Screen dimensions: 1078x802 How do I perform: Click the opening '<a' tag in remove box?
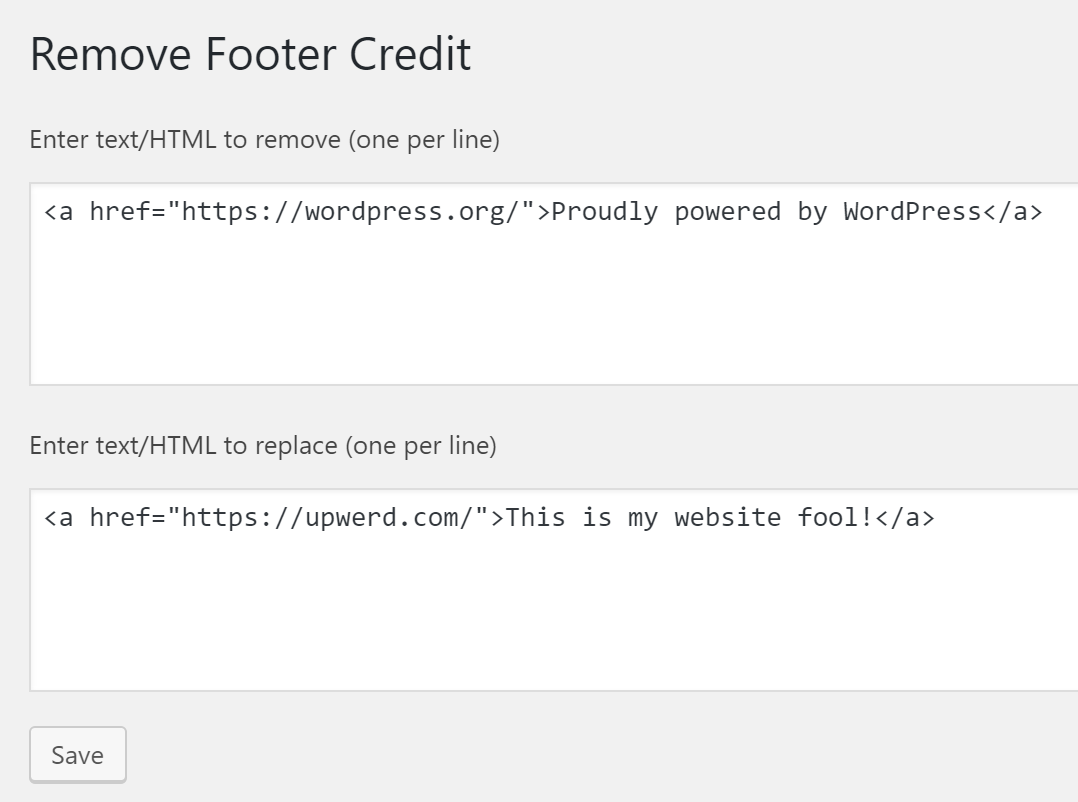coord(58,212)
